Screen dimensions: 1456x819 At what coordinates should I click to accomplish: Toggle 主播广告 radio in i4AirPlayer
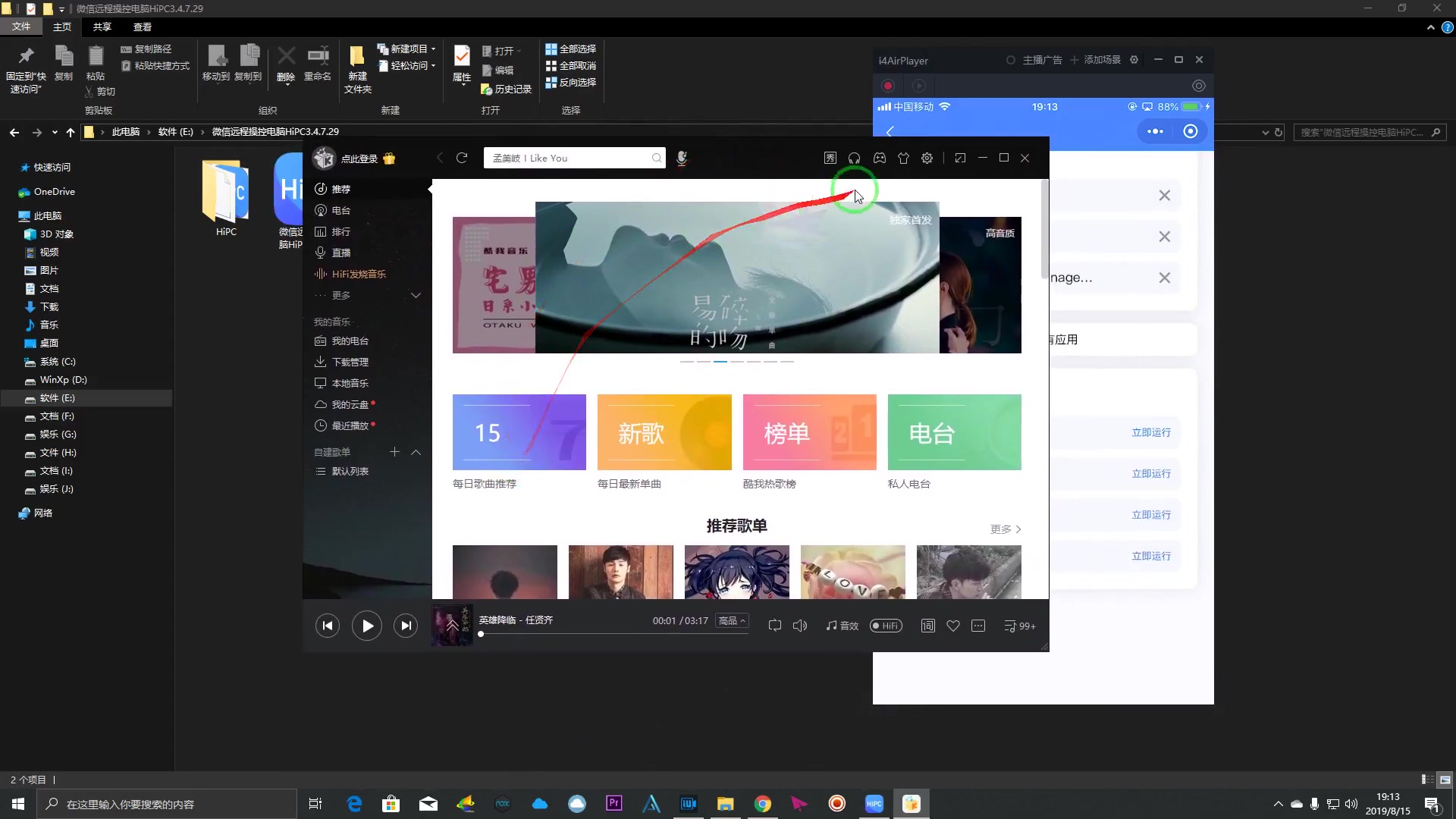click(x=1034, y=60)
